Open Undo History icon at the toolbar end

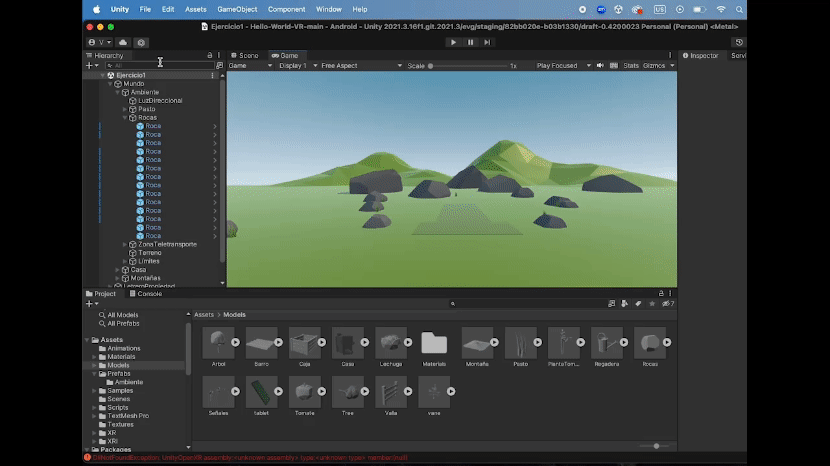click(x=739, y=42)
